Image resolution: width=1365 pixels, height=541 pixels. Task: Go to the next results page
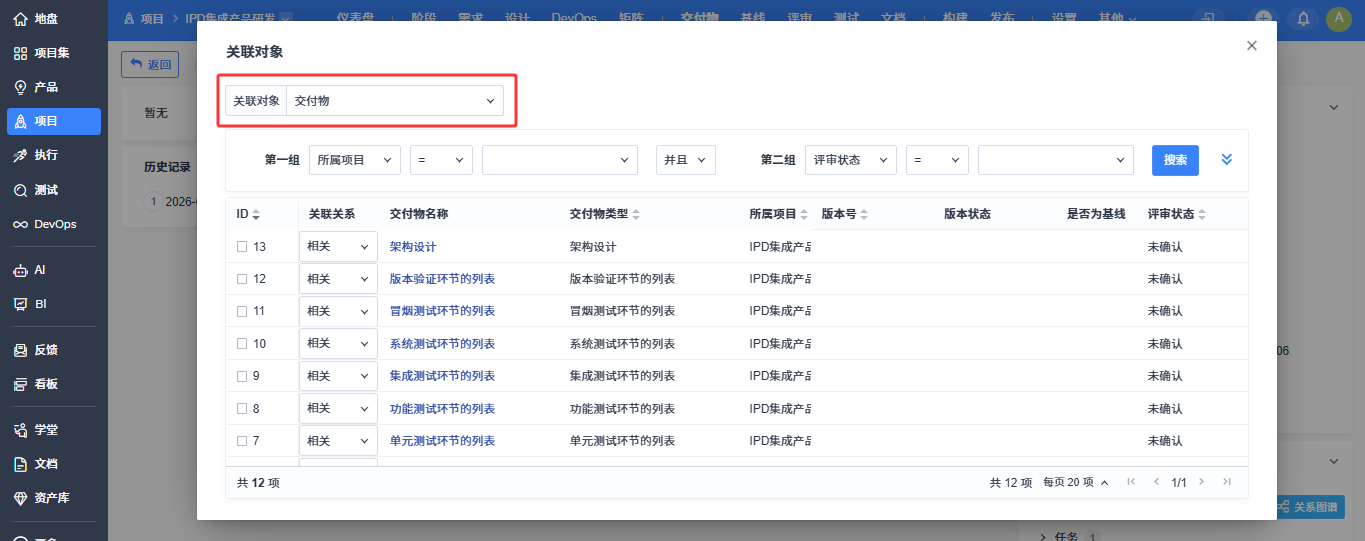click(1201, 482)
